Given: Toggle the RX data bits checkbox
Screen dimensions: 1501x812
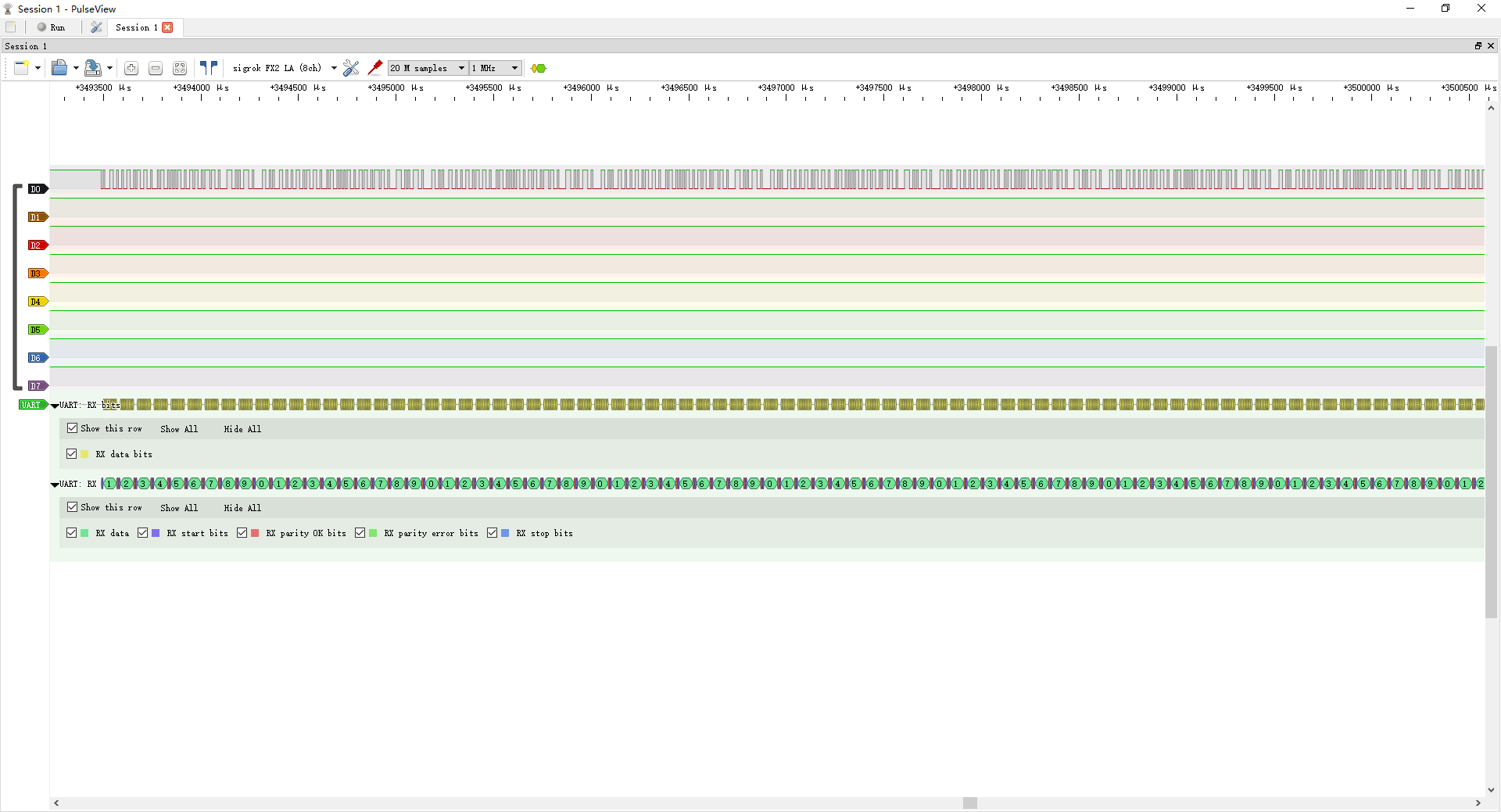Looking at the screenshot, I should point(72,454).
